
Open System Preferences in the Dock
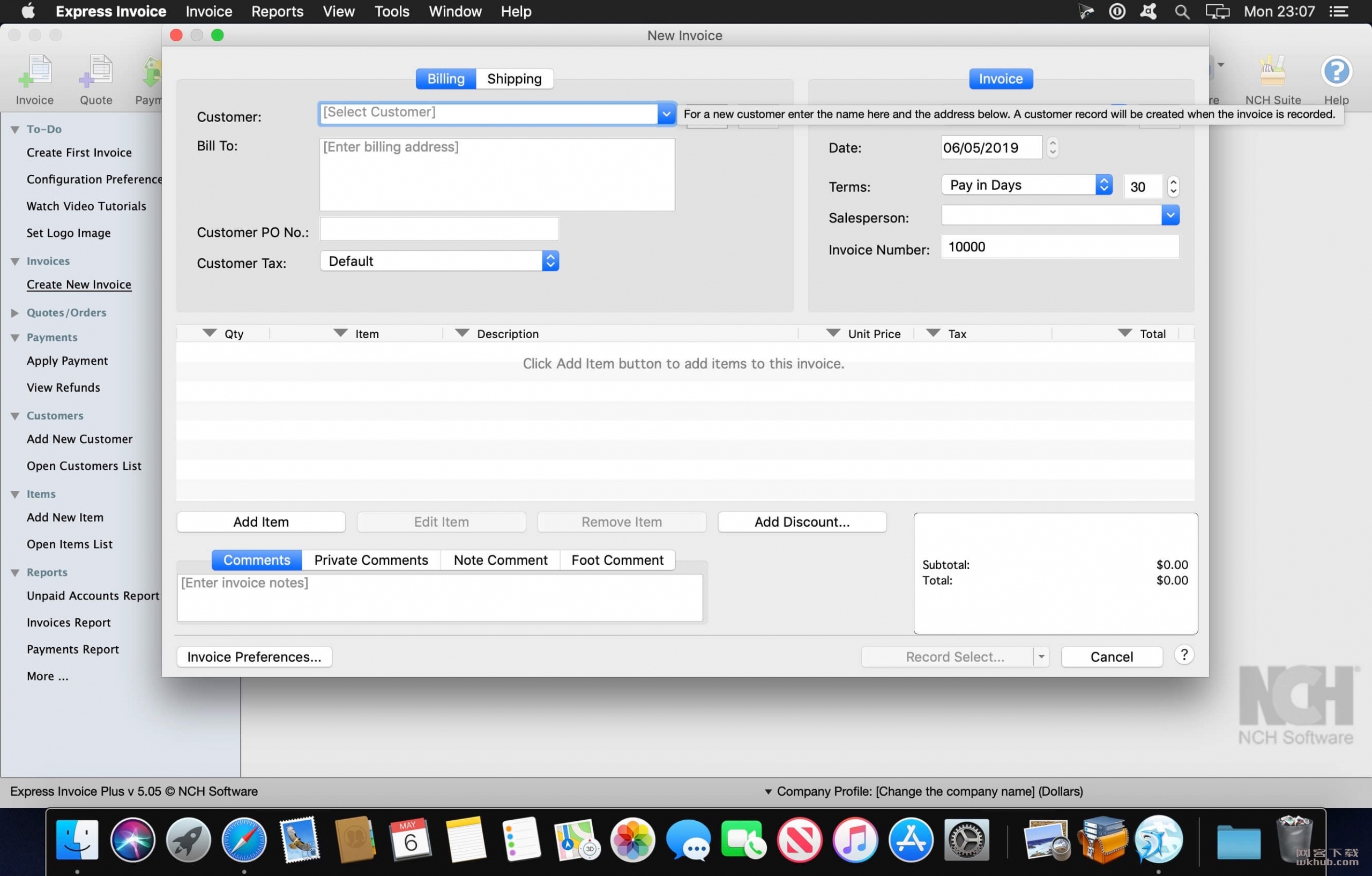pyautogui.click(x=966, y=840)
